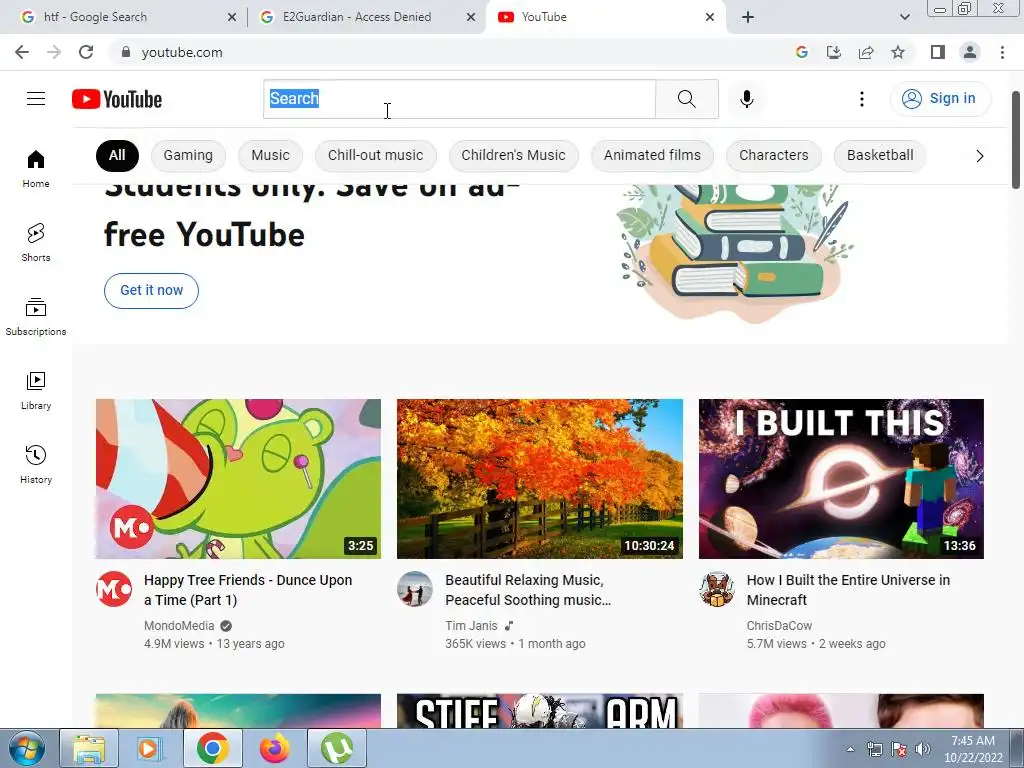Bookmark this page with star icon
1024x768 pixels.
(x=898, y=52)
